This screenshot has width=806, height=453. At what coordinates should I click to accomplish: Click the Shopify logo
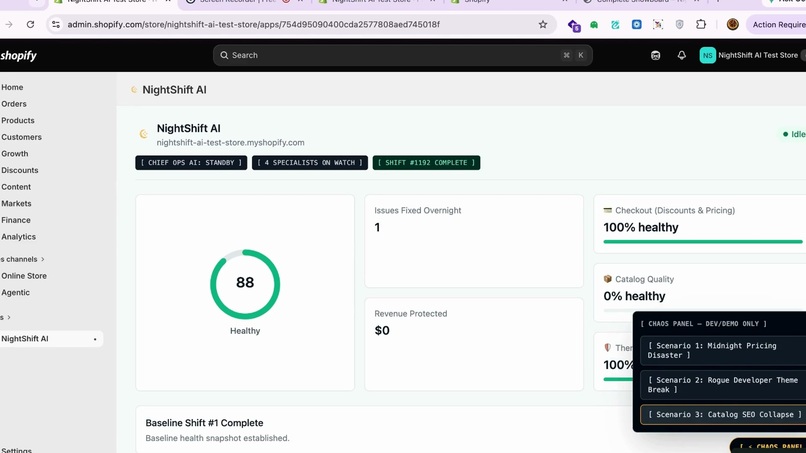pos(19,56)
